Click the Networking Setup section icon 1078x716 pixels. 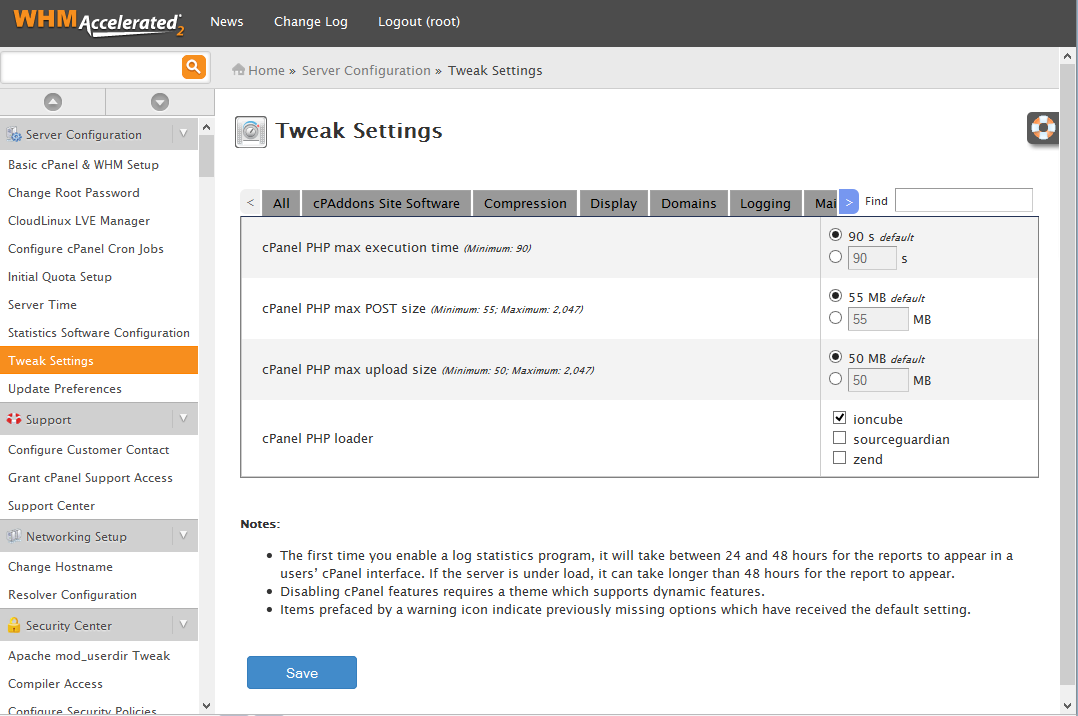point(14,537)
